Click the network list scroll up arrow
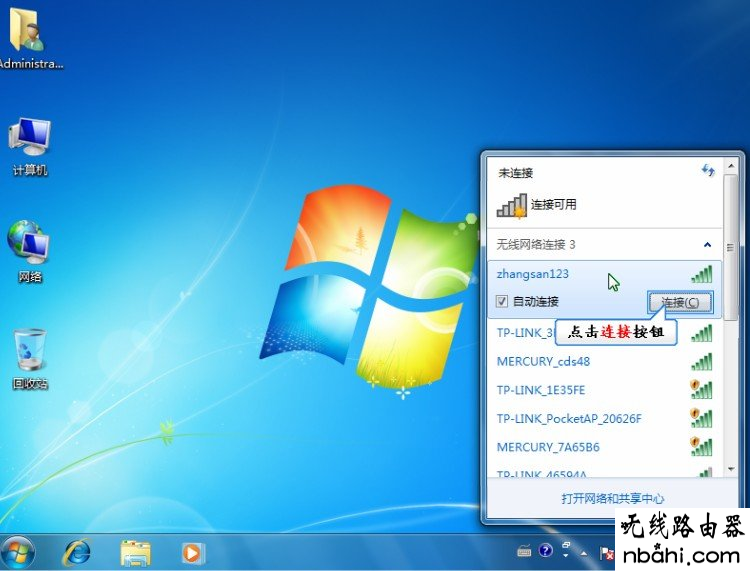This screenshot has height=571, width=750. (730, 166)
